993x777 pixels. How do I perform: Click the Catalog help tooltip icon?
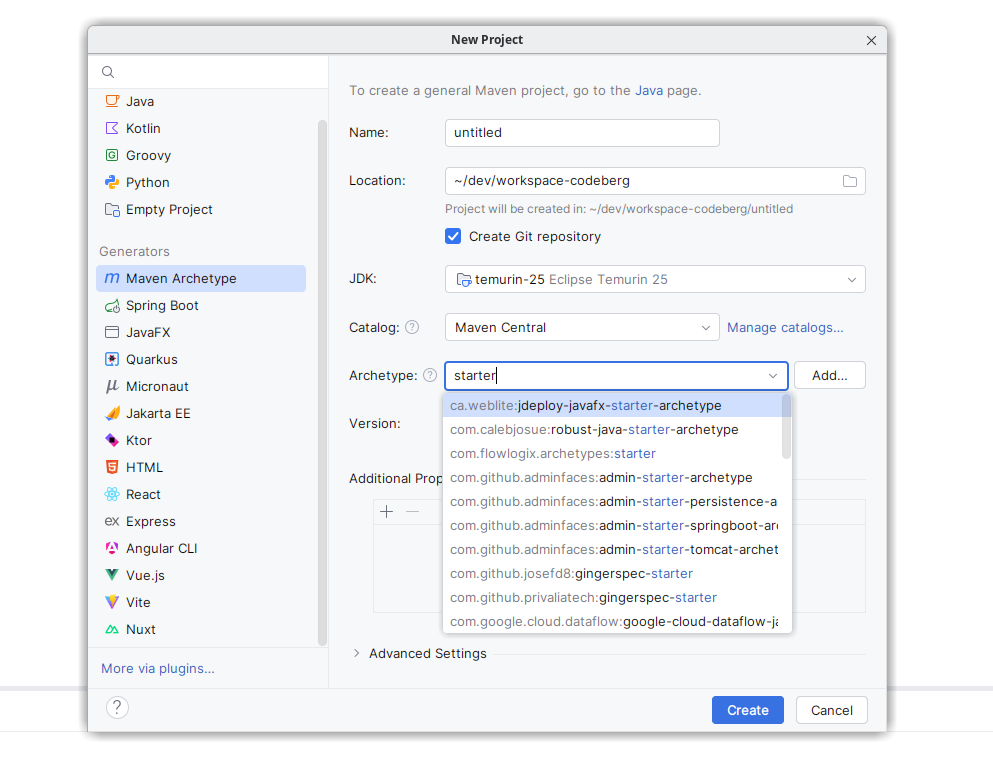pos(412,327)
